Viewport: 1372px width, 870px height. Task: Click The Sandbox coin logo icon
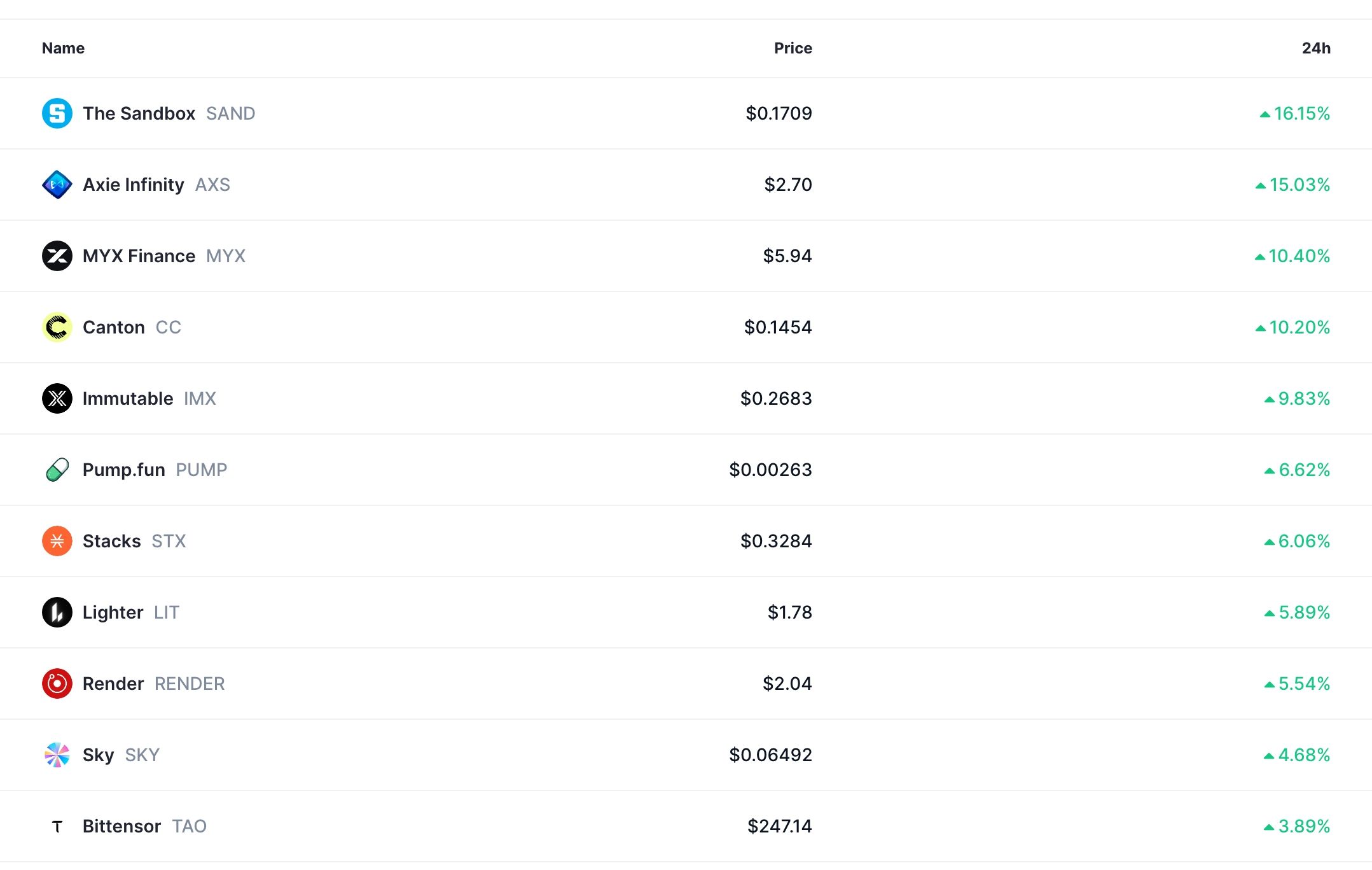pos(57,113)
